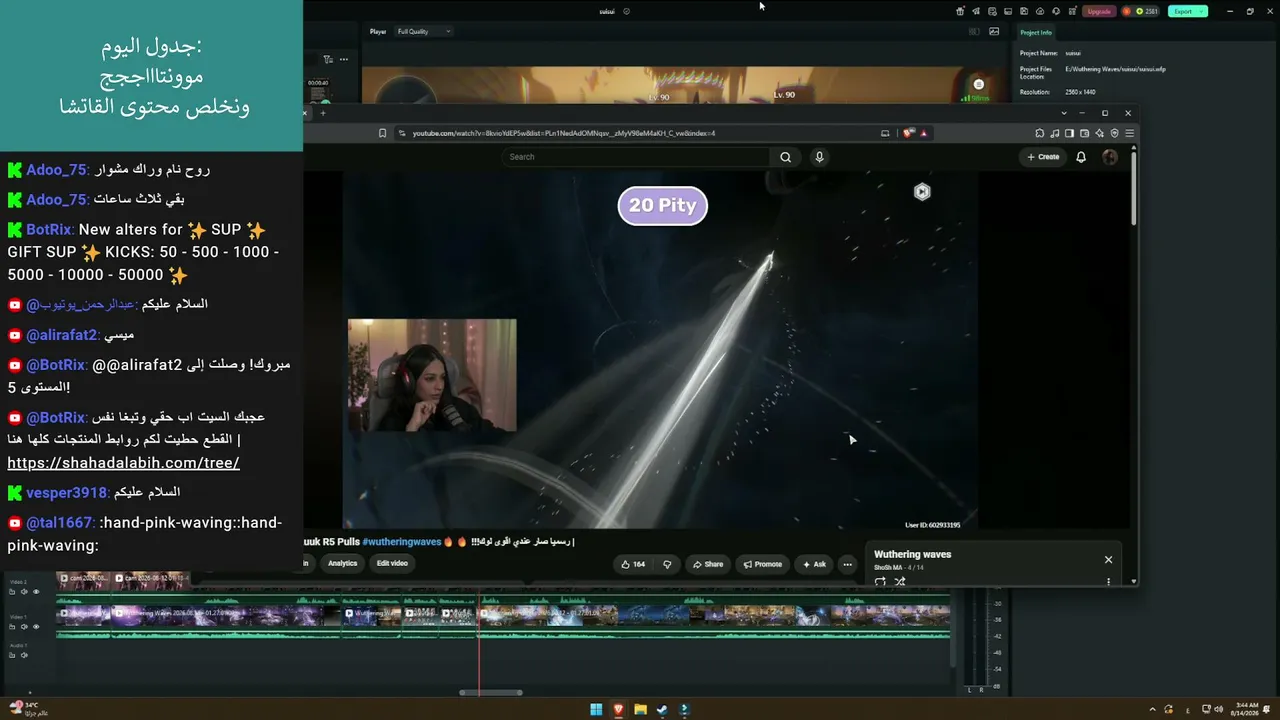Toggle loop for the Wuthering waves playlist
The height and width of the screenshot is (720, 1280).
point(880,581)
